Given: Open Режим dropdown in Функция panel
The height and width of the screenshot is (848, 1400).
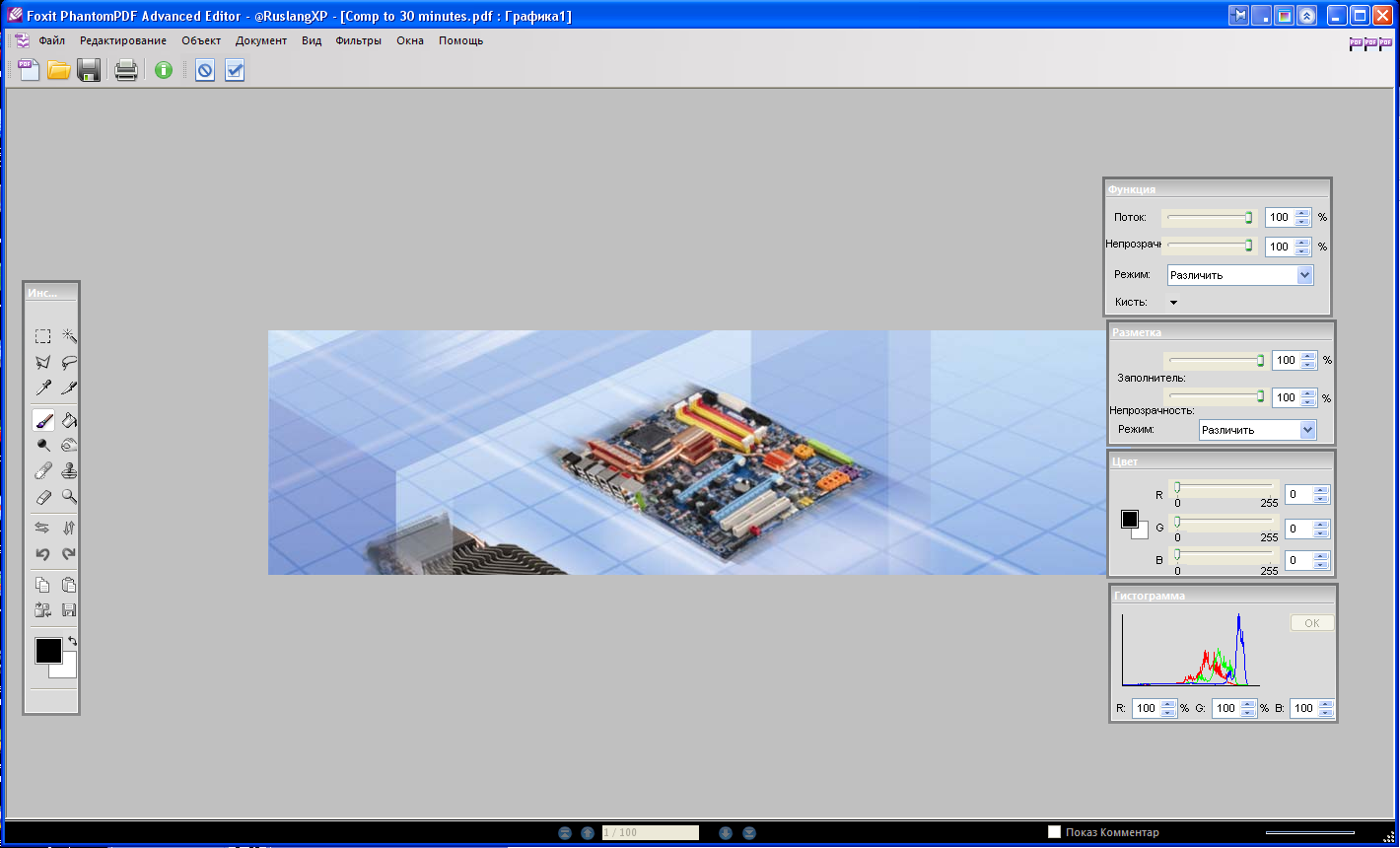Looking at the screenshot, I should coord(1304,275).
